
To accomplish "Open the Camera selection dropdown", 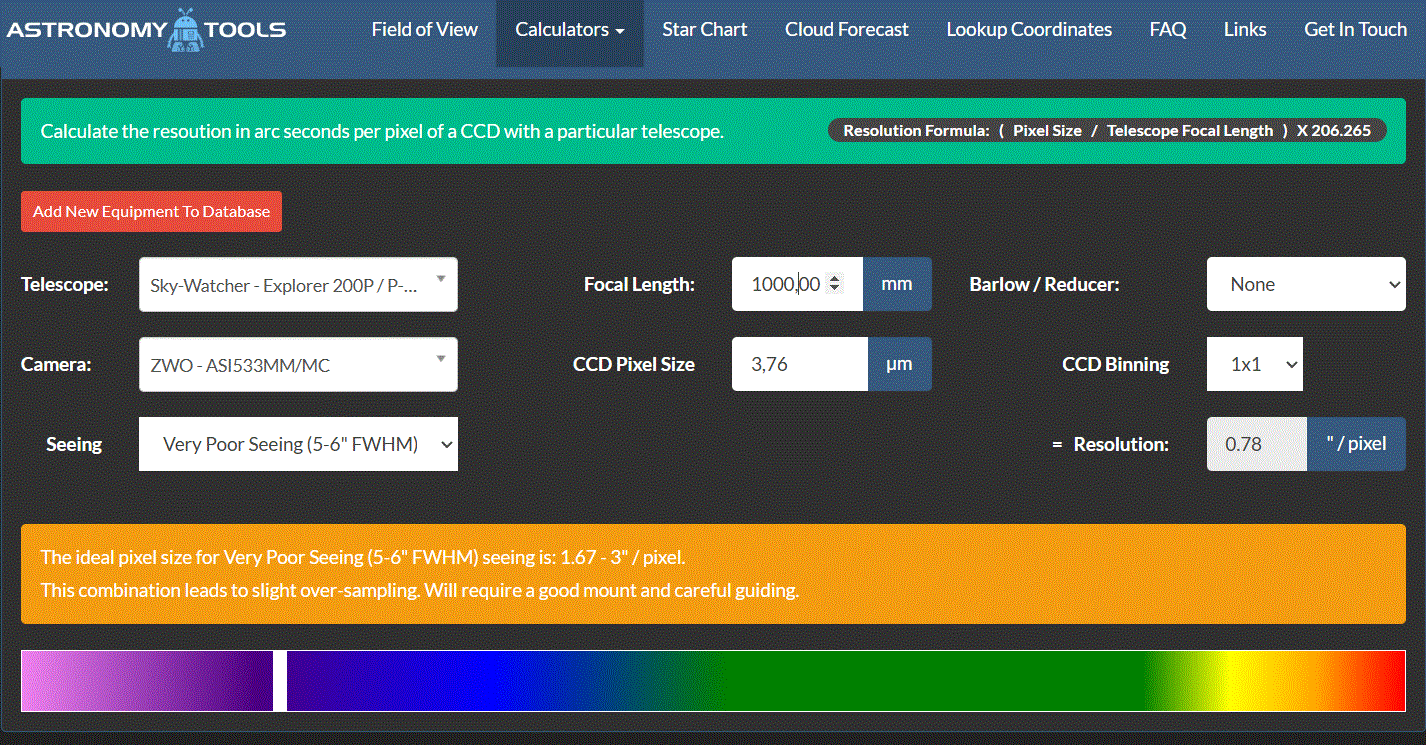I will pos(298,364).
